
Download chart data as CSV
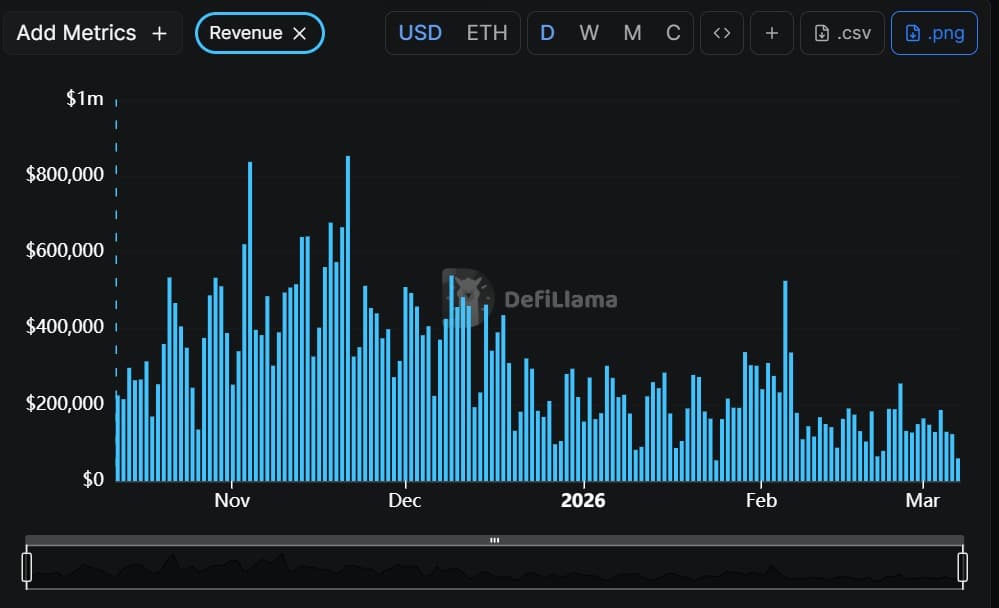point(841,32)
